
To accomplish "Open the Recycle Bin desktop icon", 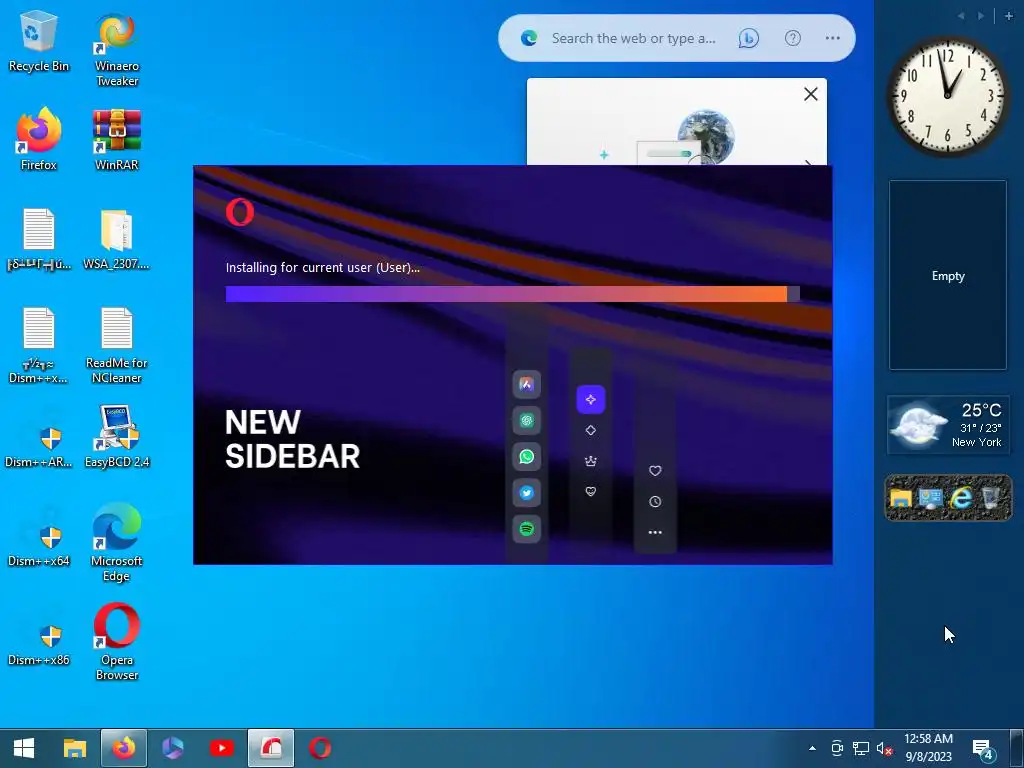I will coord(38,42).
